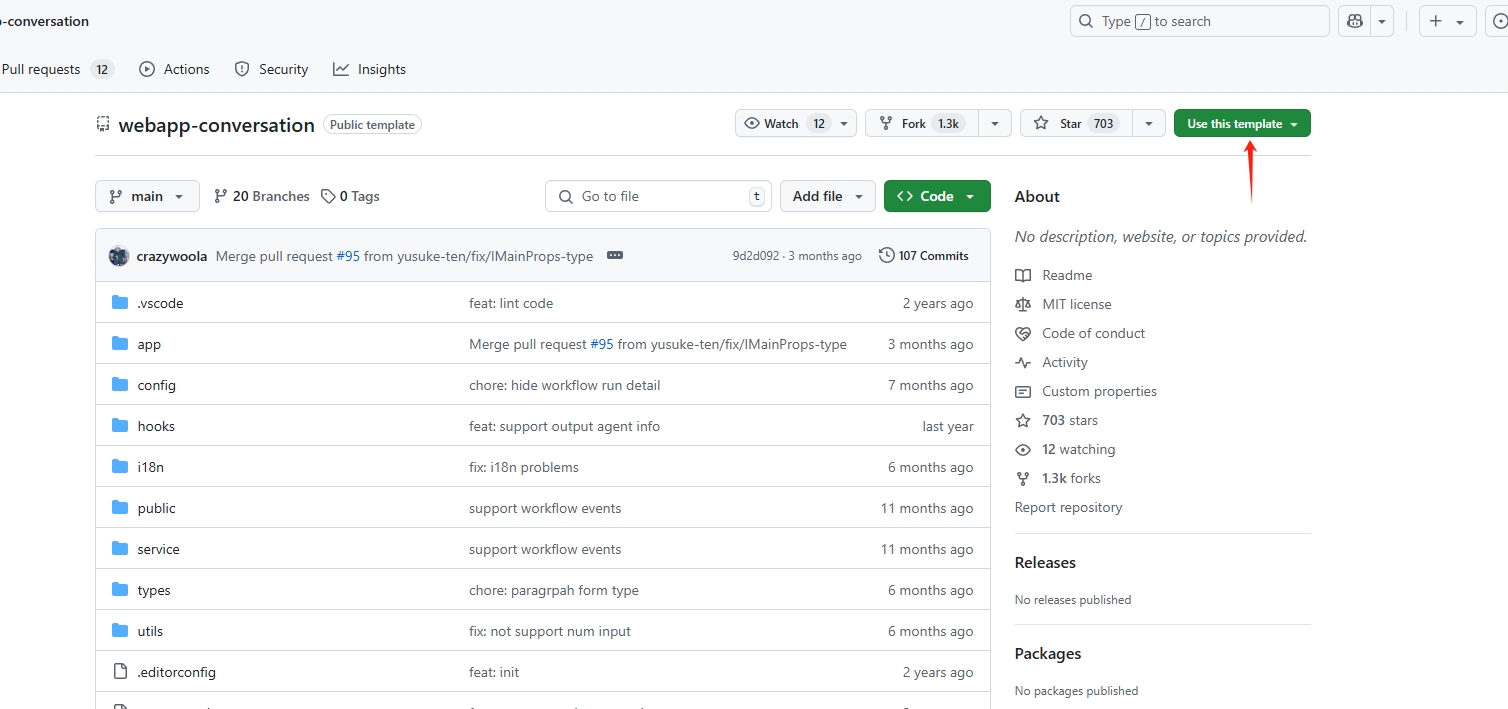Open the Add file dropdown
Viewport: 1508px width, 709px height.
pos(827,196)
